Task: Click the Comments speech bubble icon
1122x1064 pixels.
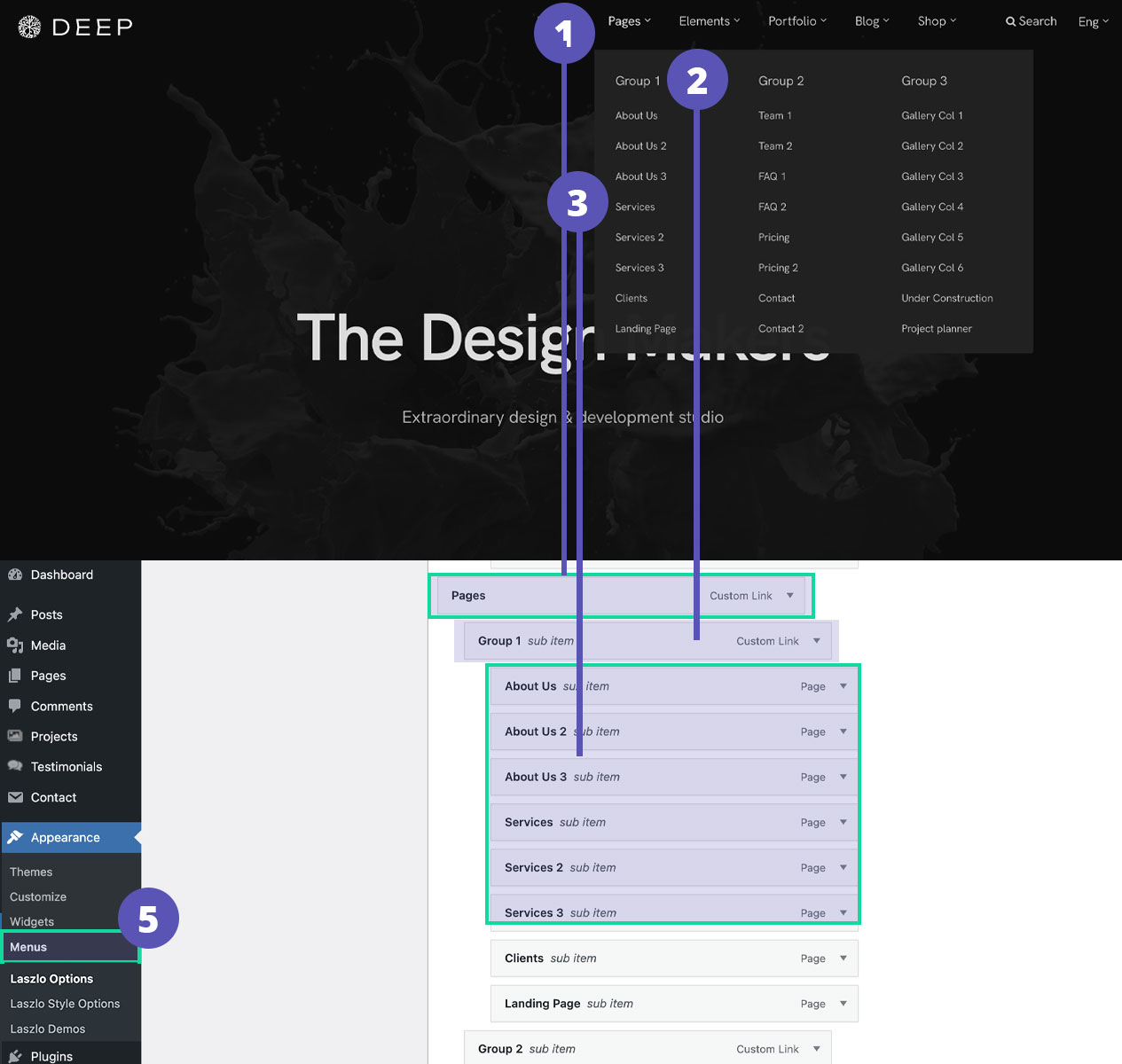Action: pos(15,706)
